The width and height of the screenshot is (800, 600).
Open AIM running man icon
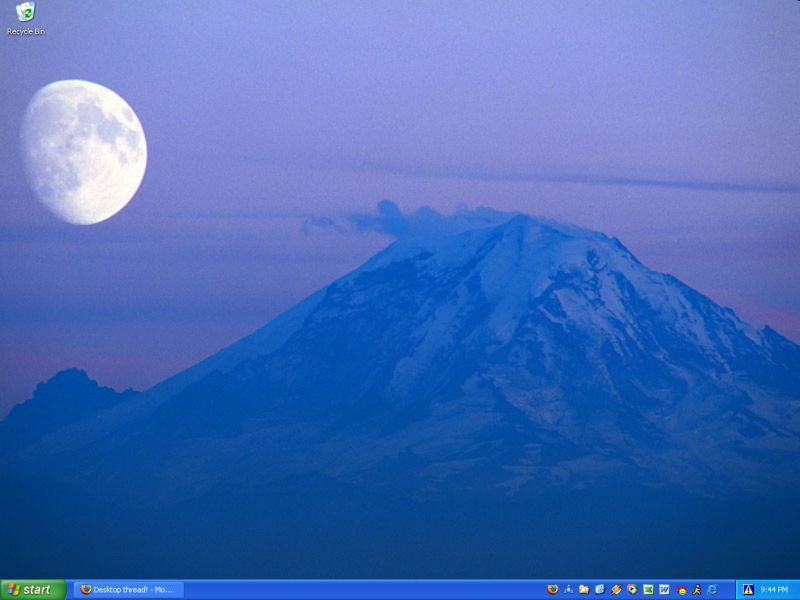point(696,590)
